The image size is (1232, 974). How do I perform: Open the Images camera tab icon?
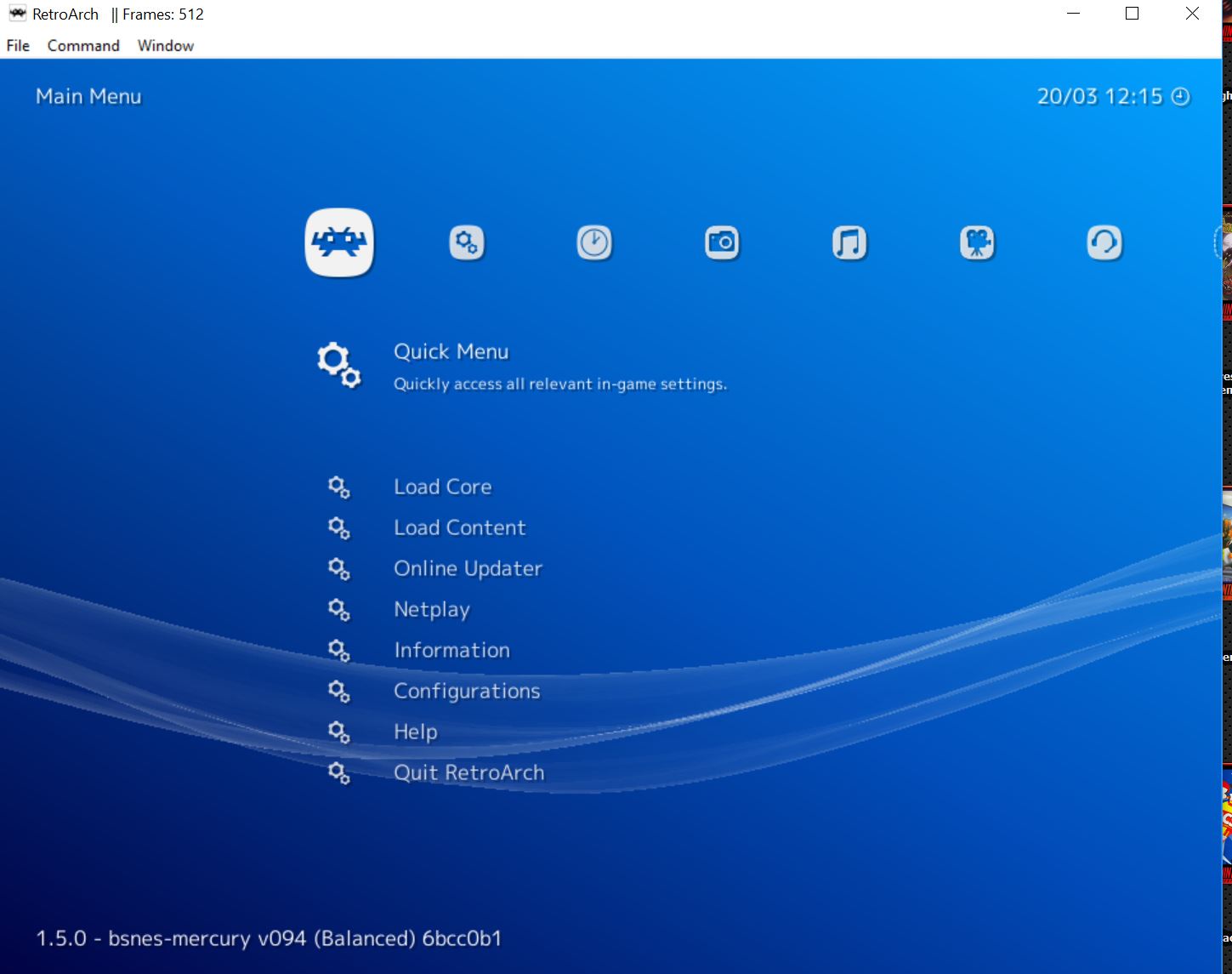(x=722, y=242)
